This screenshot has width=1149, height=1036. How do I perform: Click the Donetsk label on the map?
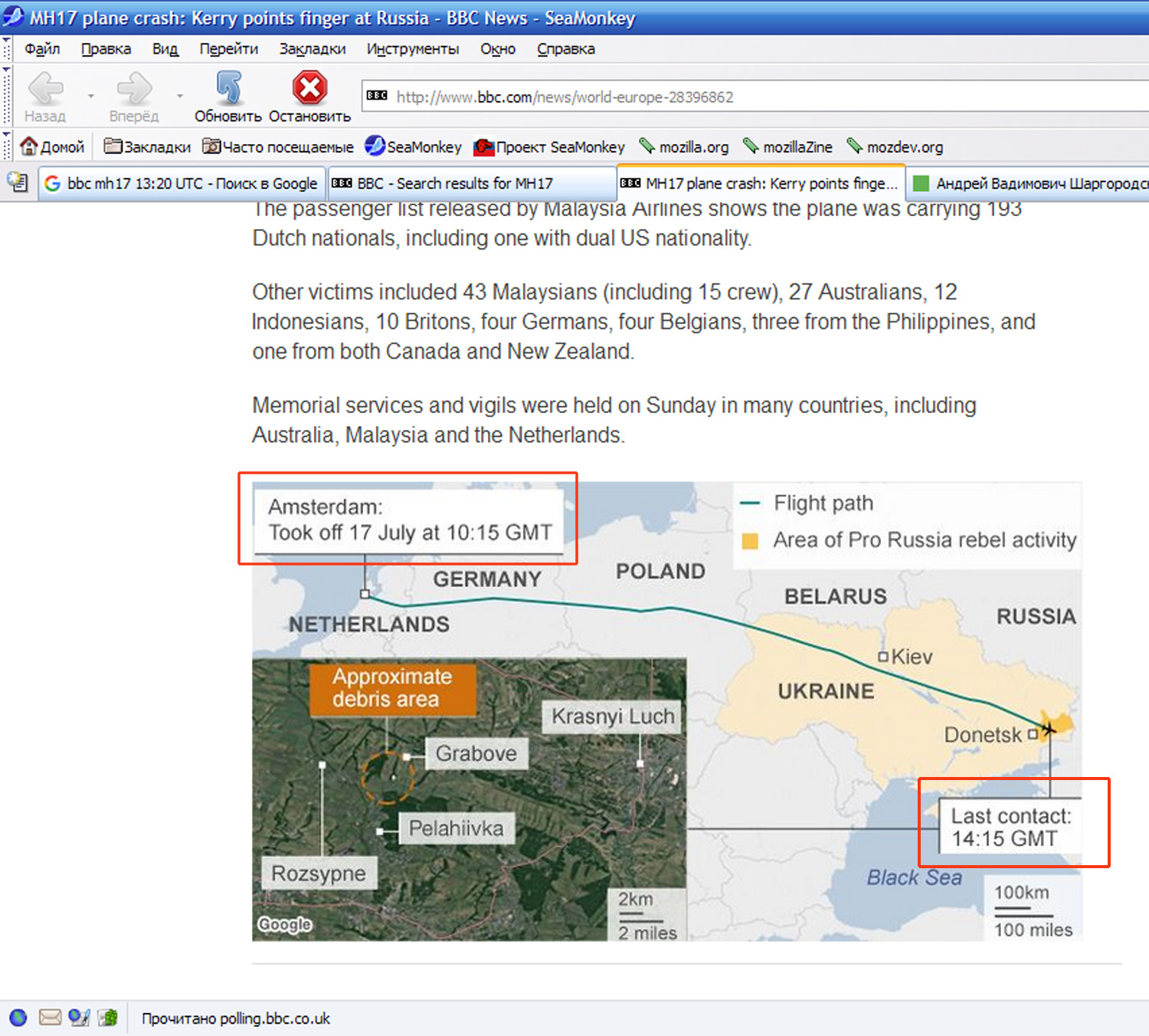[x=983, y=735]
